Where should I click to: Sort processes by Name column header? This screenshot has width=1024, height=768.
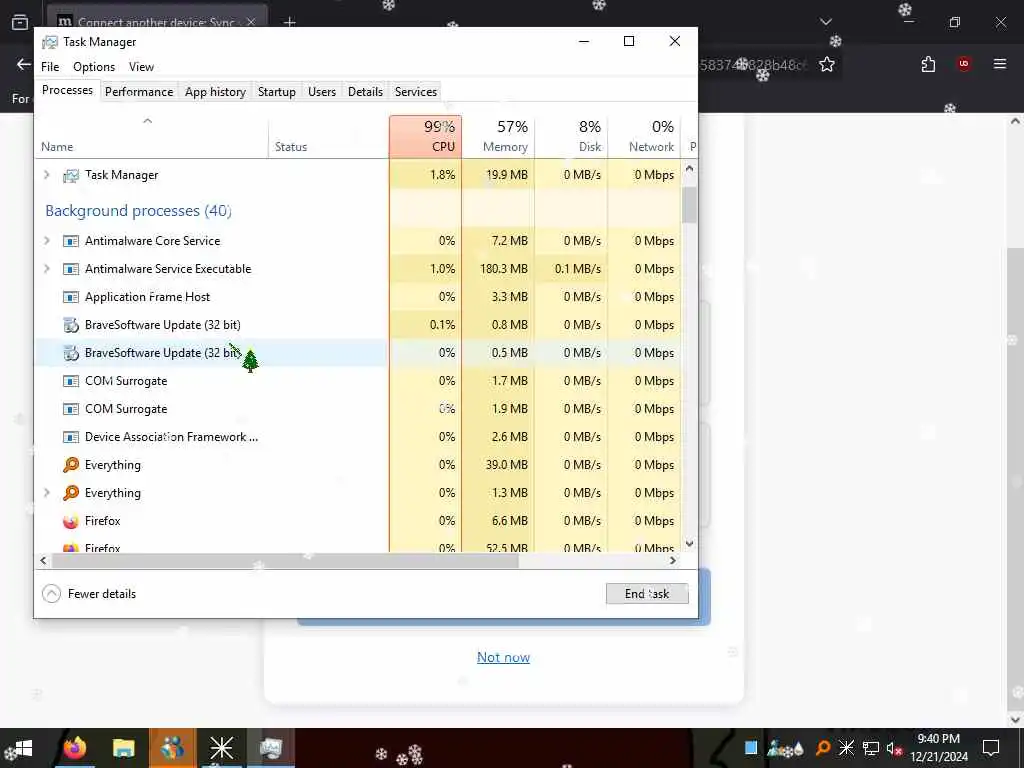click(152, 136)
